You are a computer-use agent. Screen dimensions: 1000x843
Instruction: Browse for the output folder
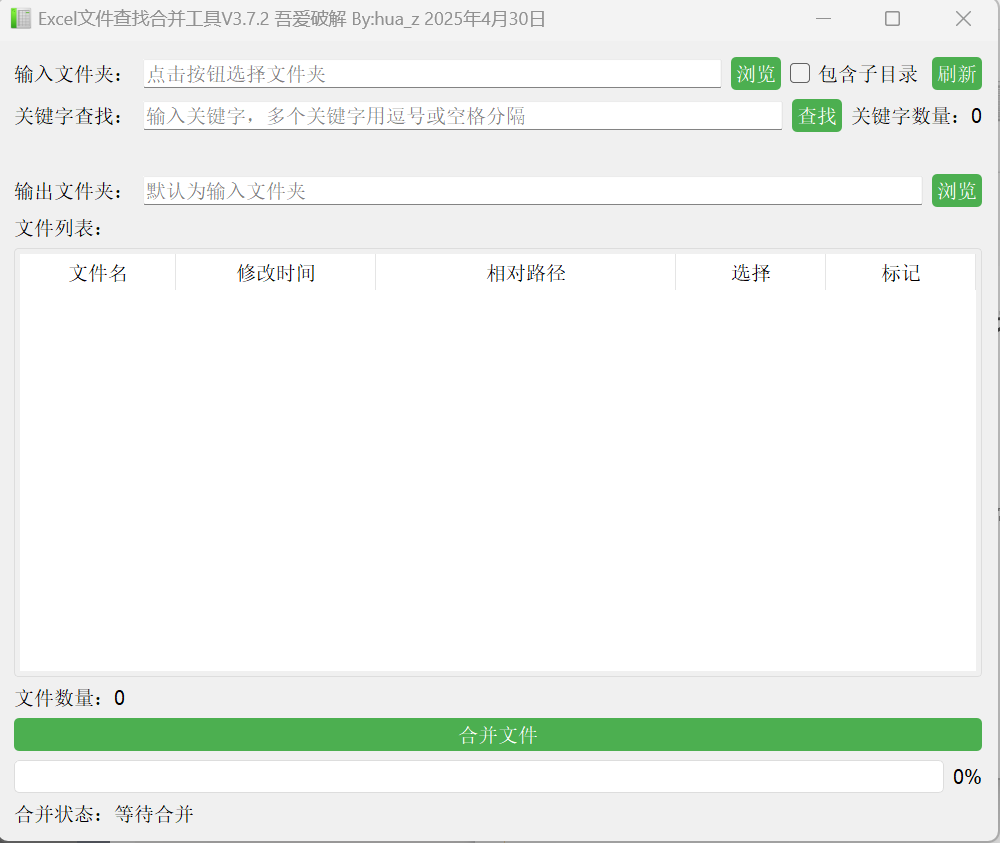coord(956,191)
